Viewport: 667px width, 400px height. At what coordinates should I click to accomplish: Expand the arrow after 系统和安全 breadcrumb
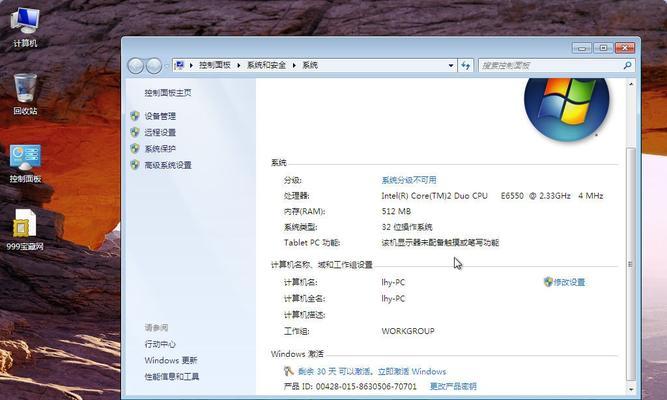[x=294, y=65]
